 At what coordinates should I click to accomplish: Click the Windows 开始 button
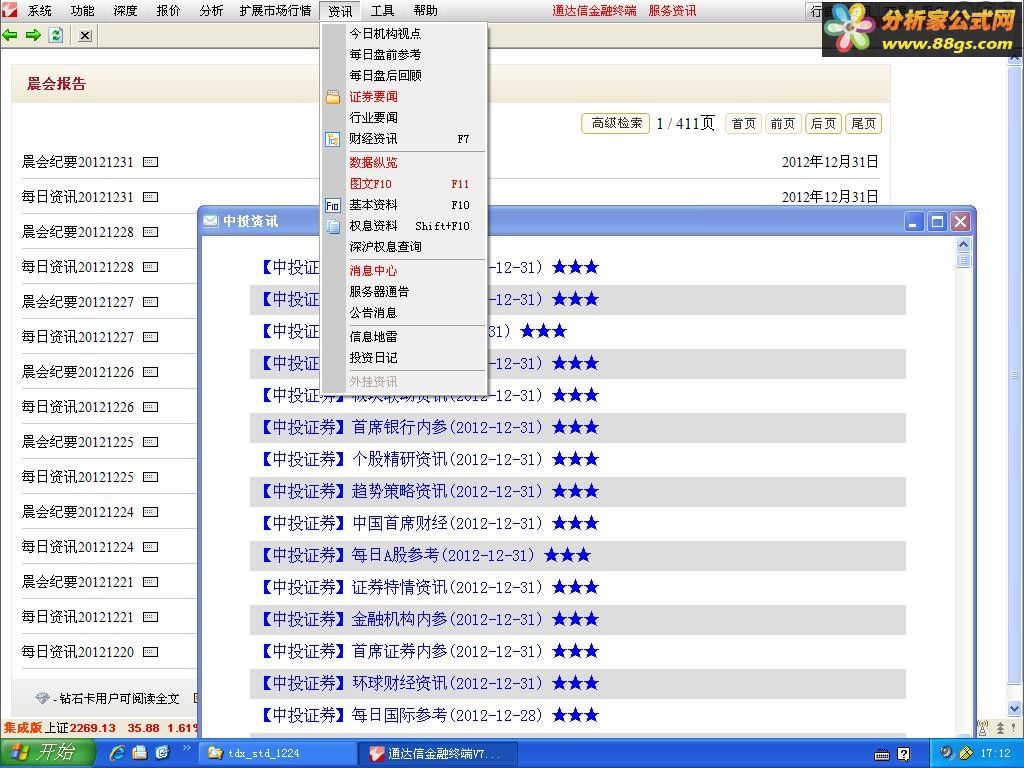pos(47,753)
